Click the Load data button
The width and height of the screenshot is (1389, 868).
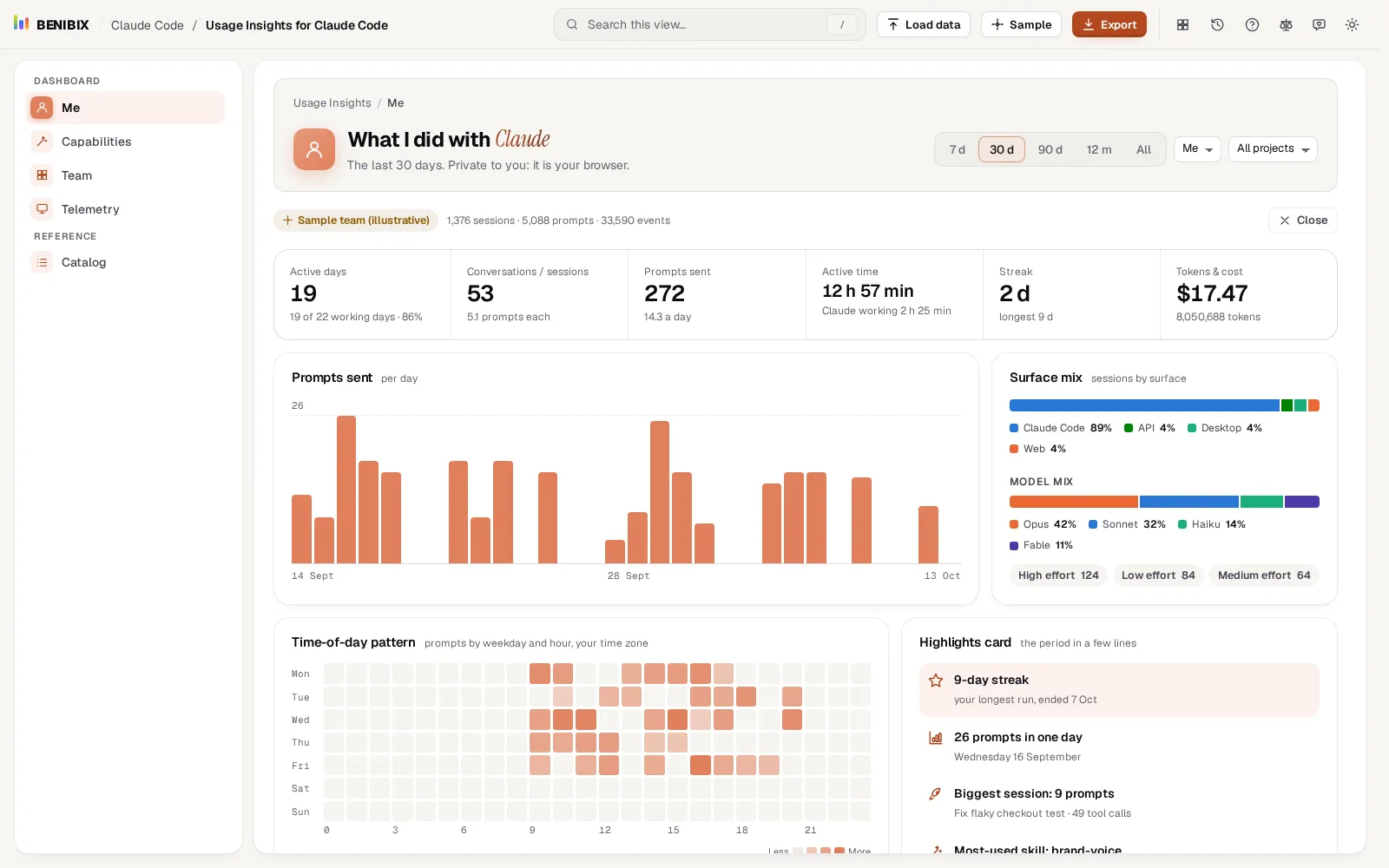pyautogui.click(x=924, y=24)
